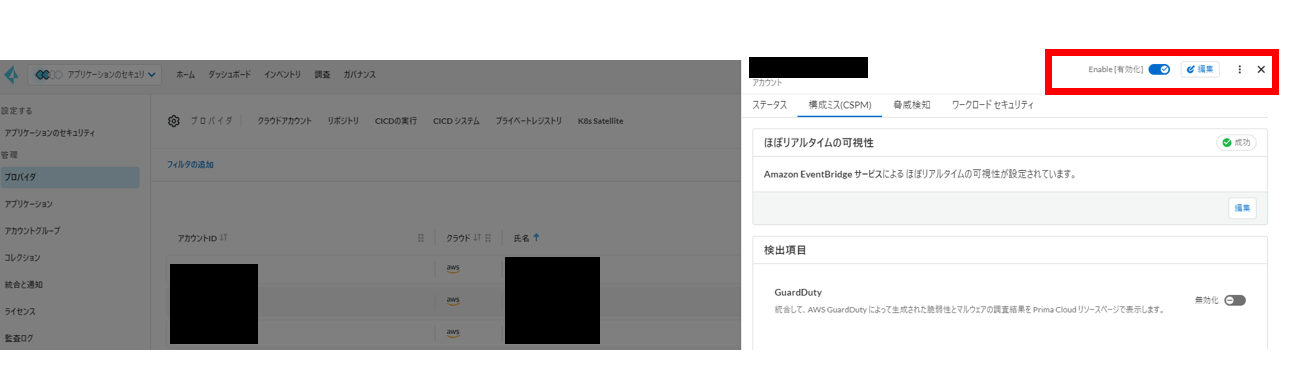Open 監査ログ in the sidebar
This screenshot has width=1293, height=370.
[19, 339]
